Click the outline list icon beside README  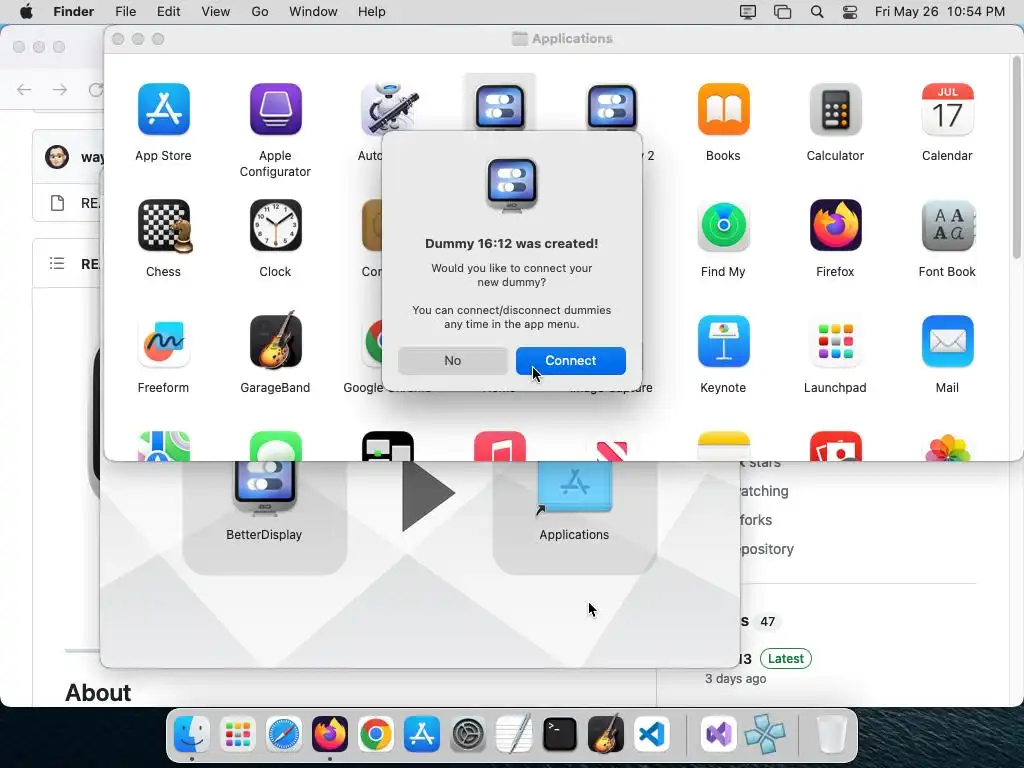click(57, 263)
